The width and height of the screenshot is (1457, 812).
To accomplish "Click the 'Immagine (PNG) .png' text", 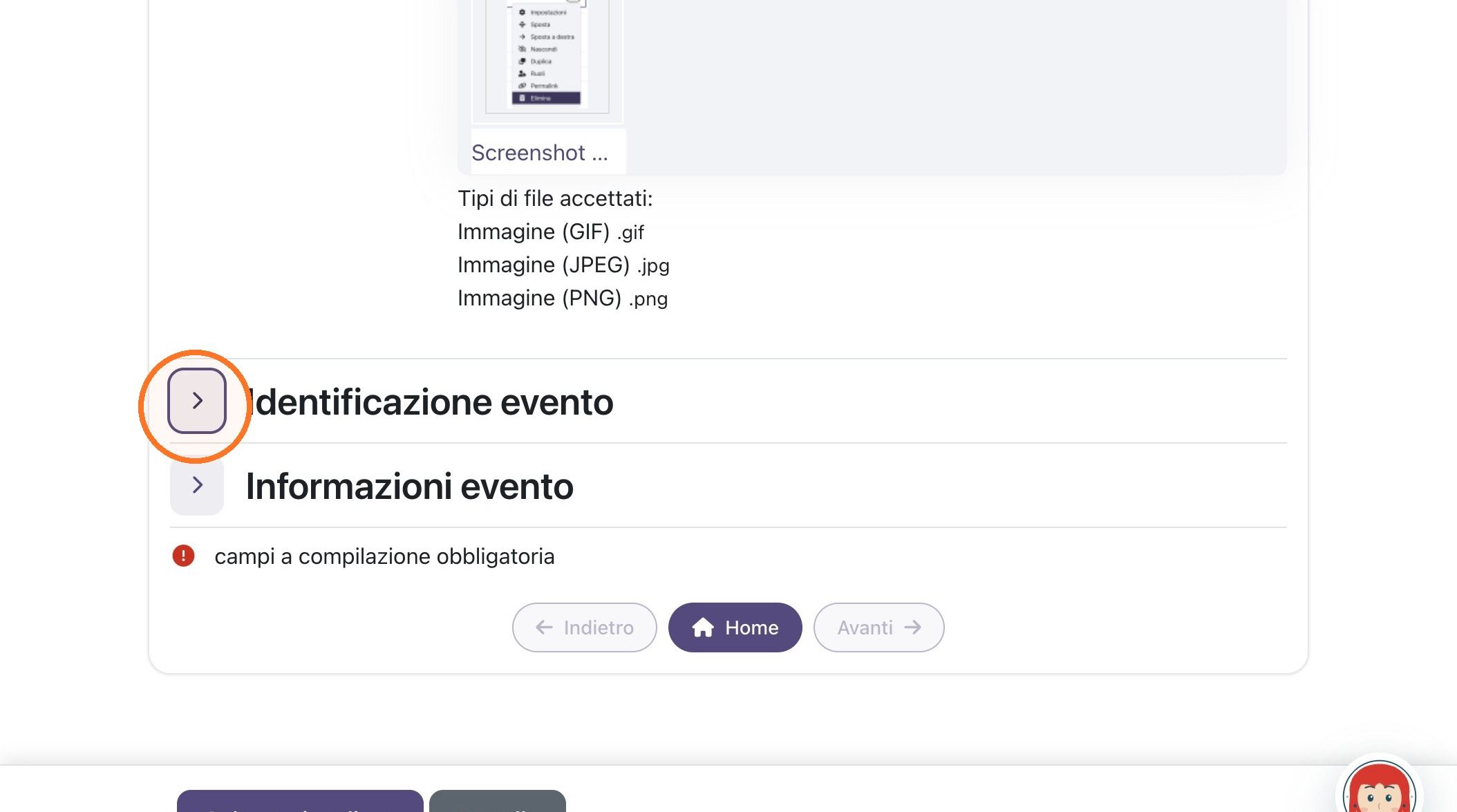I will click(563, 298).
